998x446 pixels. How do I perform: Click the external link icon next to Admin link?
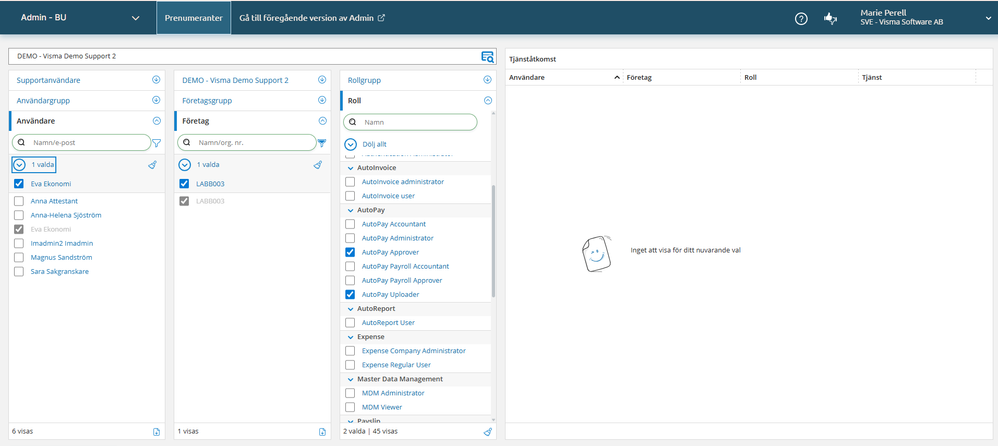381,18
